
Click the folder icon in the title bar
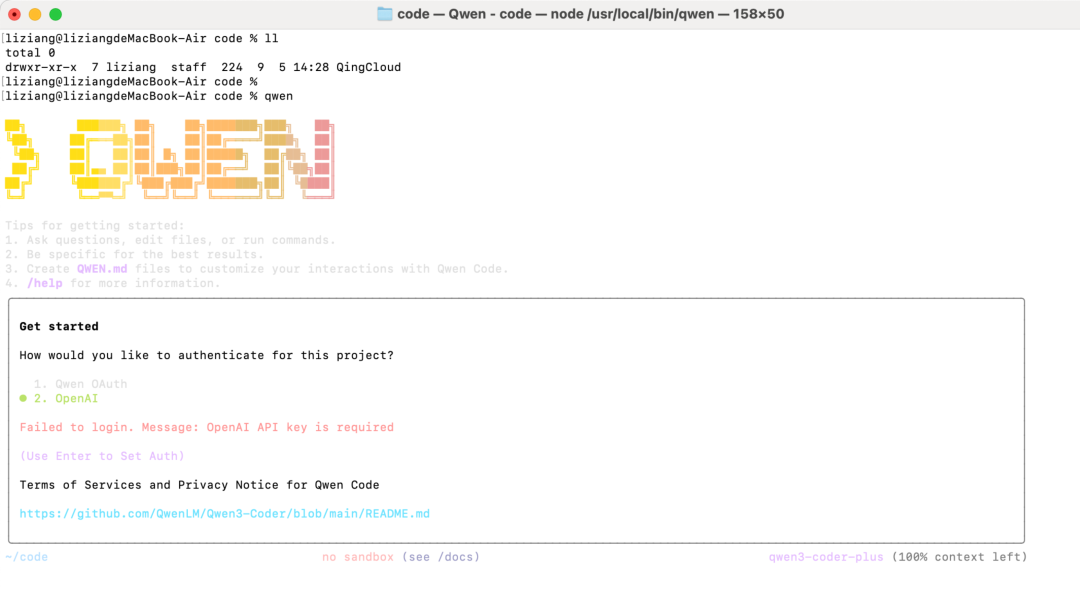[x=384, y=14]
